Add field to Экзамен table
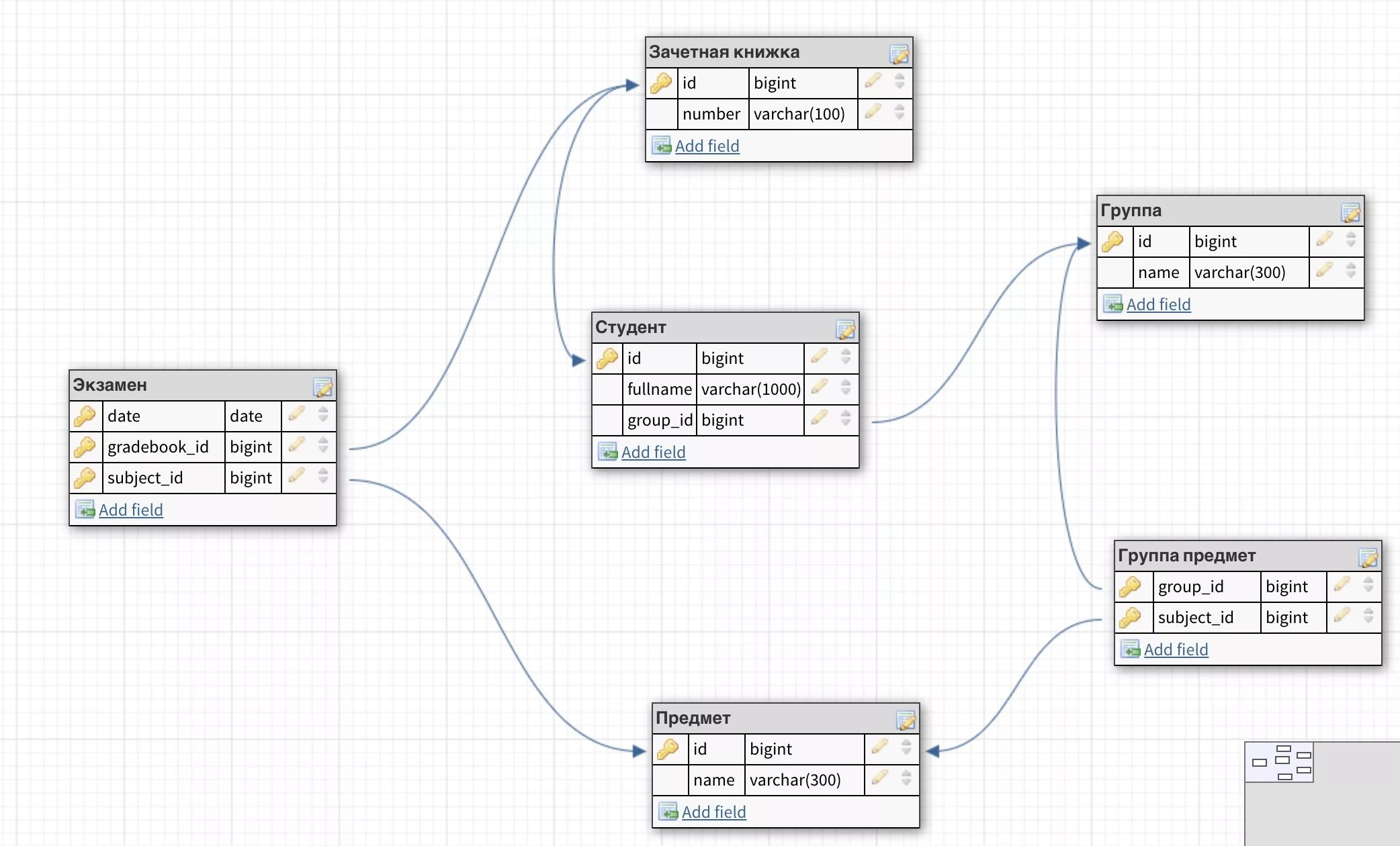The width and height of the screenshot is (1400, 846). pyautogui.click(x=130, y=510)
